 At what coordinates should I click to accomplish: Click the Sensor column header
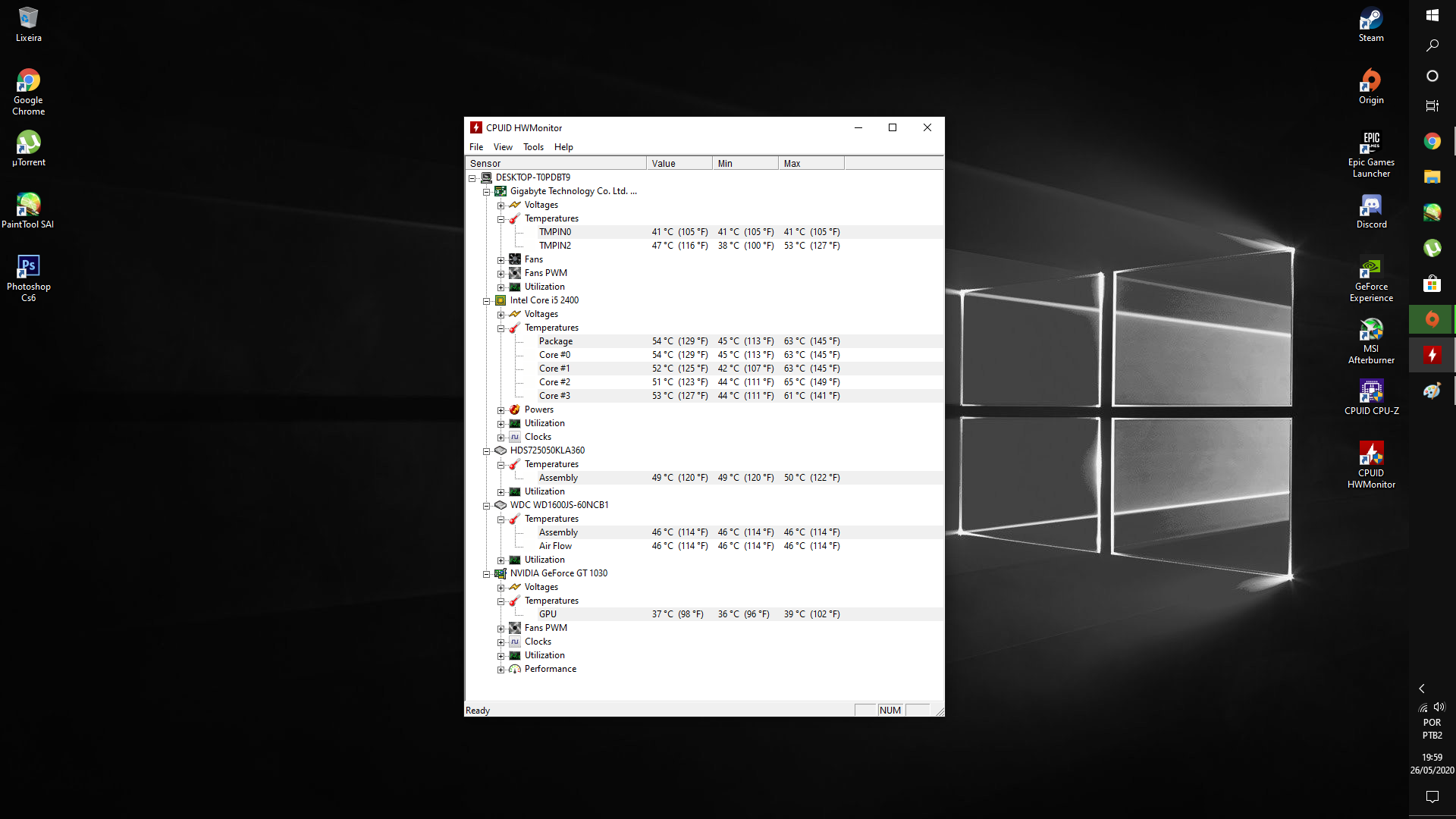pos(556,163)
